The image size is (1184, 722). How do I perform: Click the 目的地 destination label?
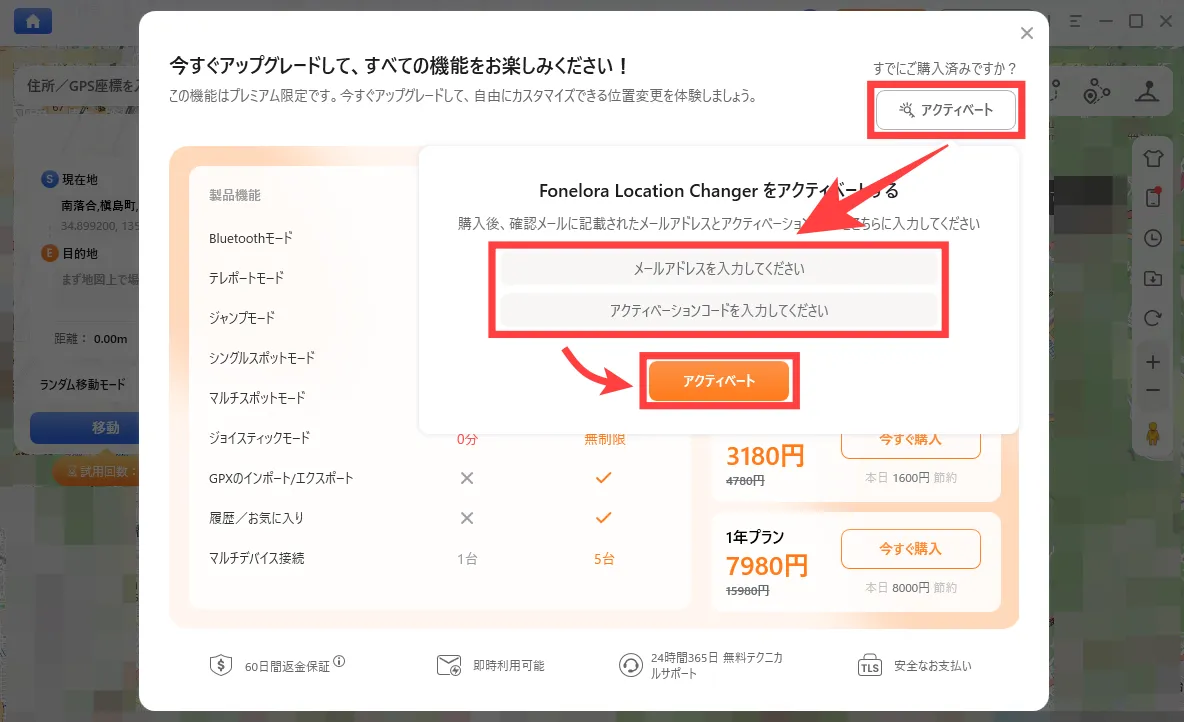(80, 254)
